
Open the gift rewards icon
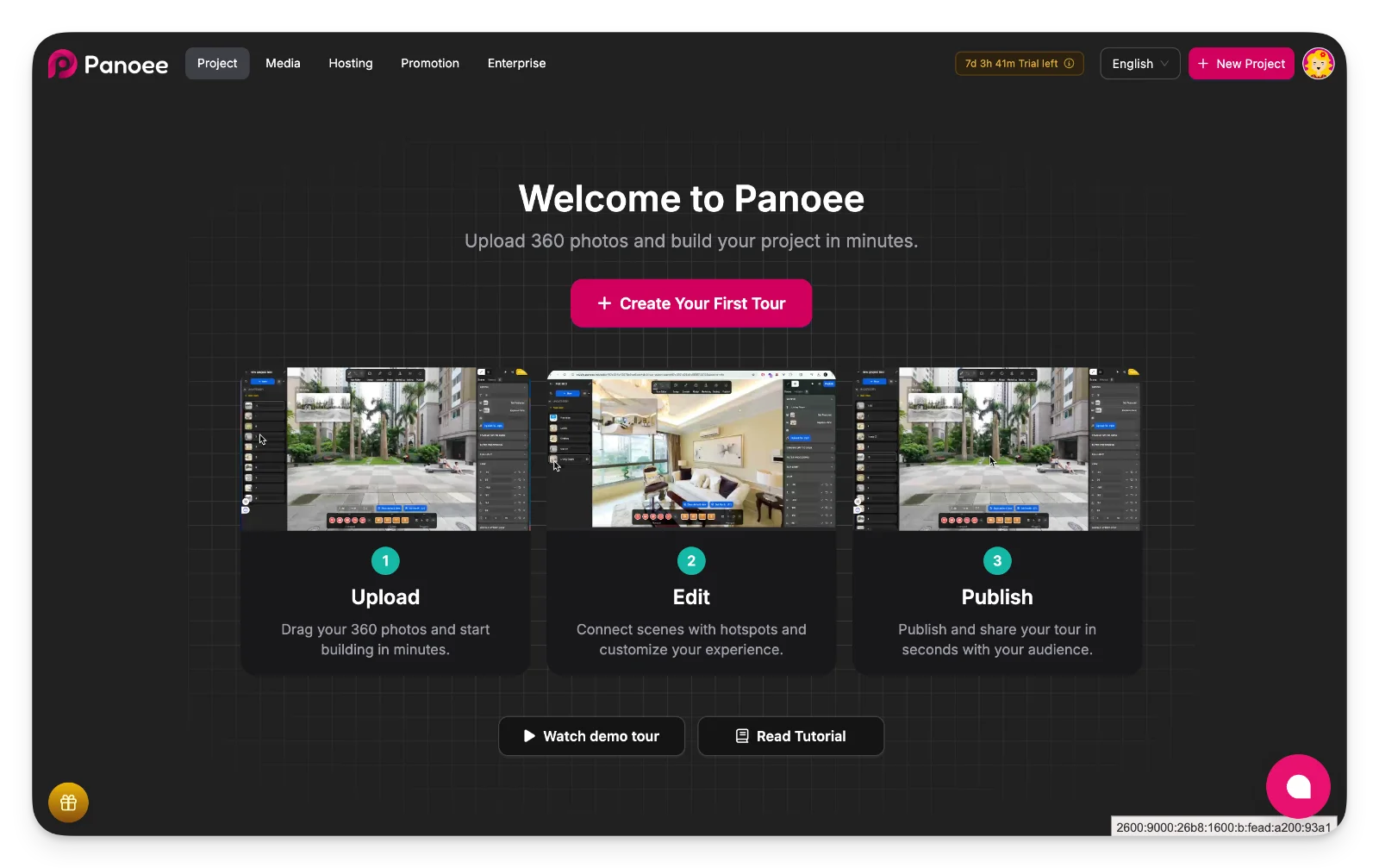pyautogui.click(x=69, y=802)
